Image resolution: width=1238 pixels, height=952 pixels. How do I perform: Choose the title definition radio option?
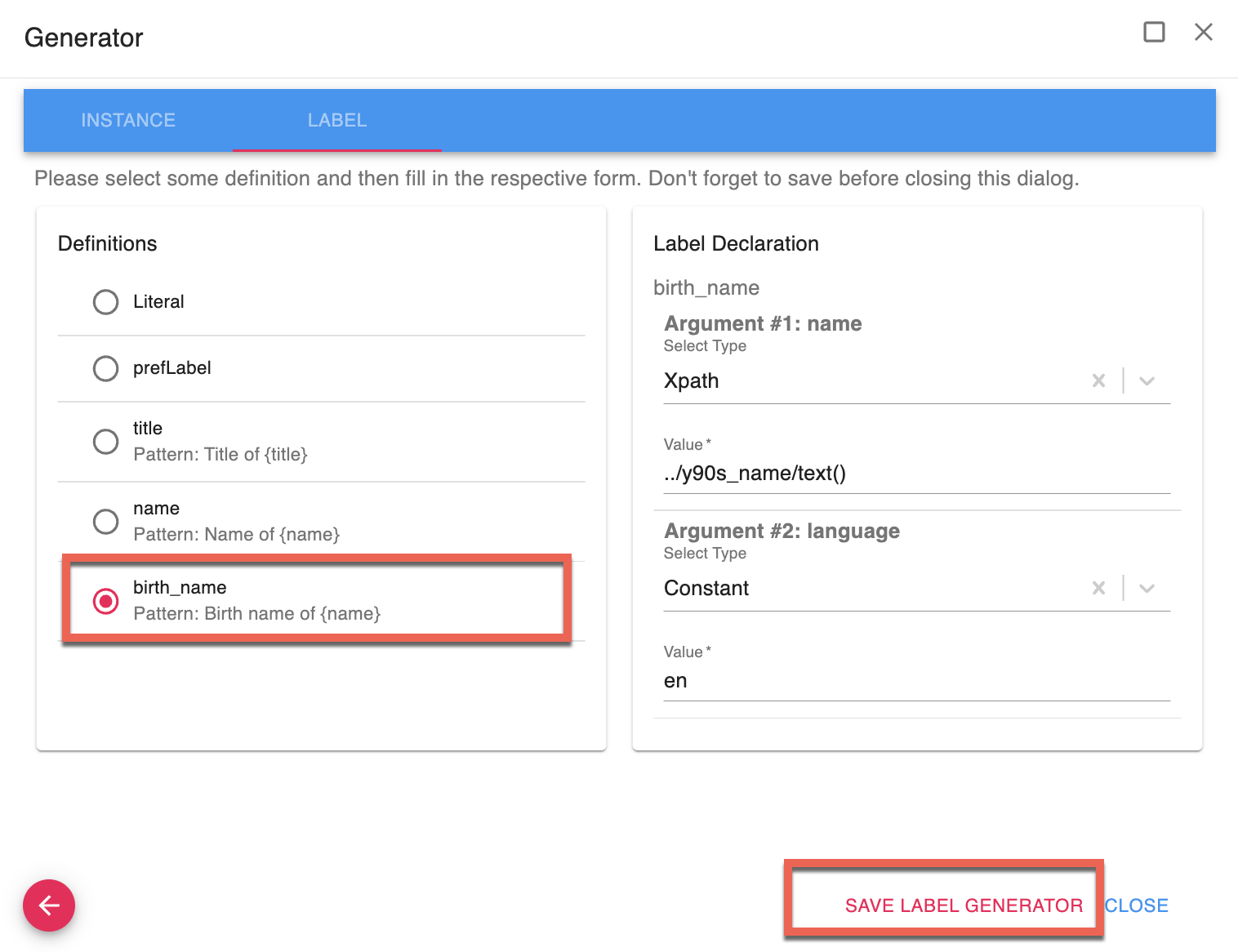105,442
